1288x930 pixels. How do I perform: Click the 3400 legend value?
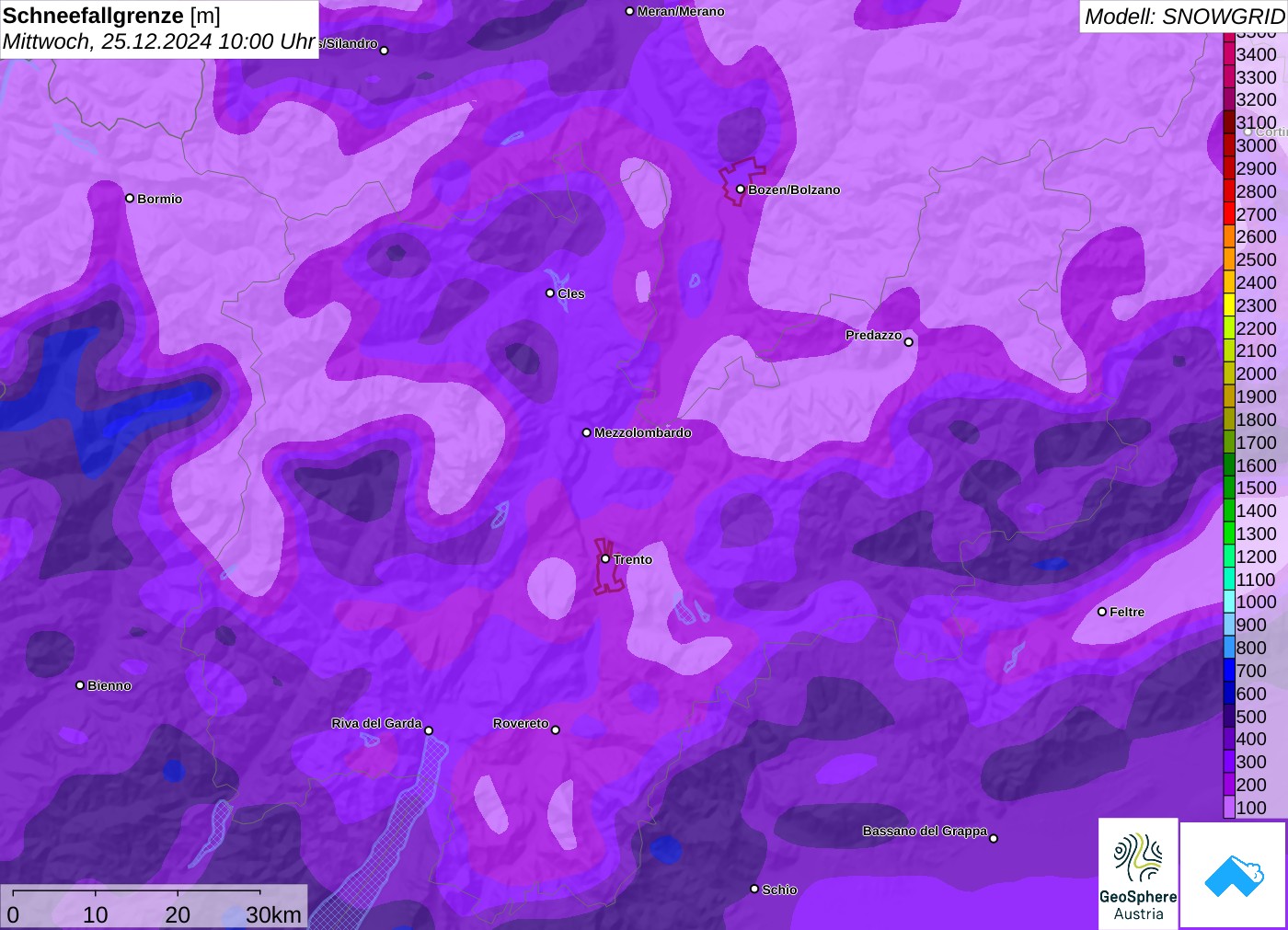click(1257, 54)
